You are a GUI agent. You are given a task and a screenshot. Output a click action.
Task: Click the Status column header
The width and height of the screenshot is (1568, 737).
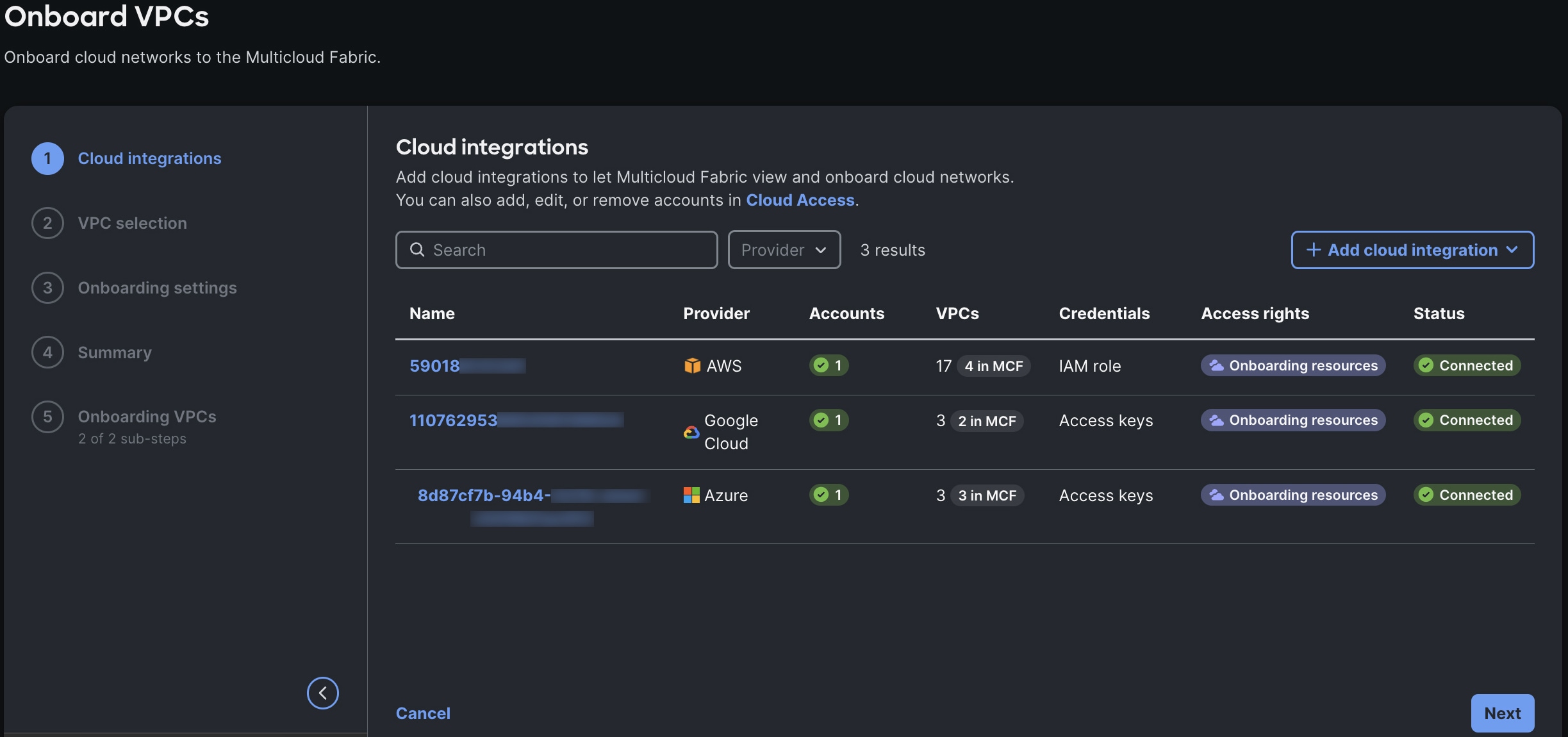tap(1439, 313)
